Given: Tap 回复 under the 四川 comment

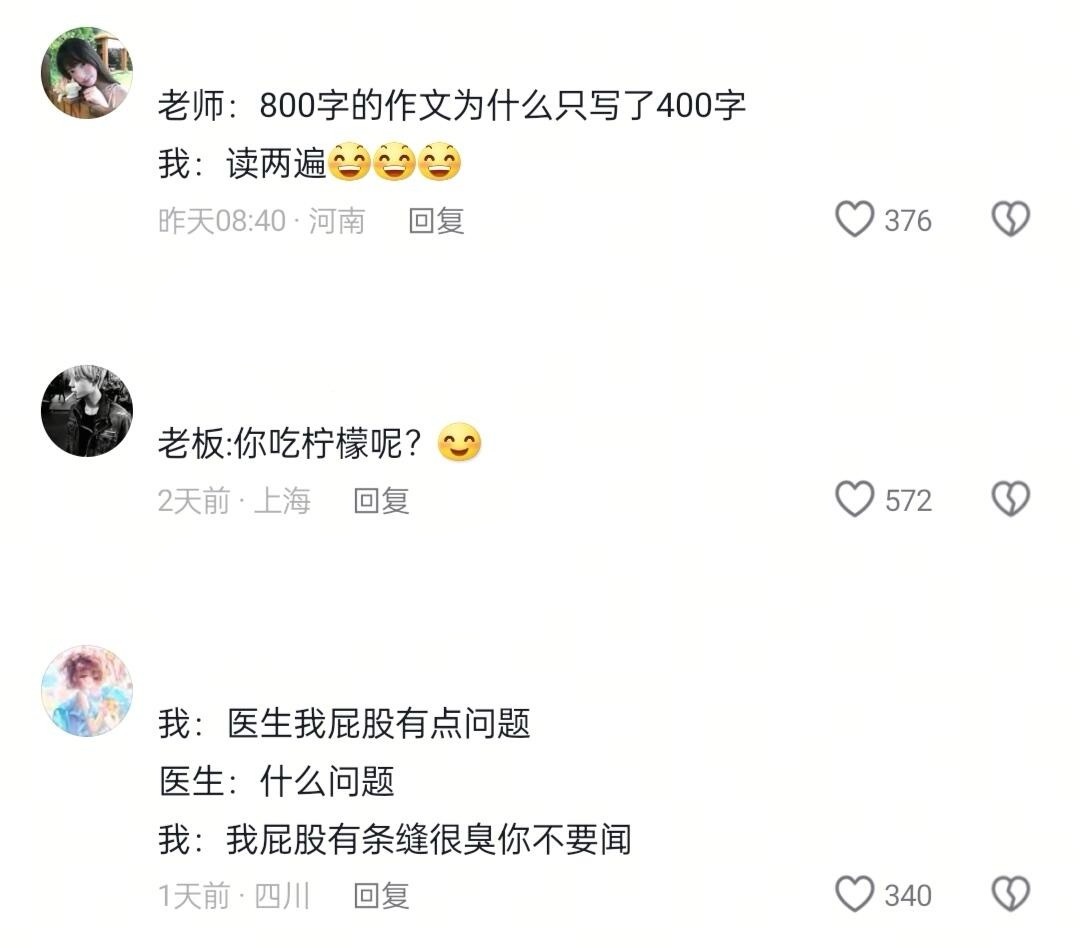Looking at the screenshot, I should point(381,896).
